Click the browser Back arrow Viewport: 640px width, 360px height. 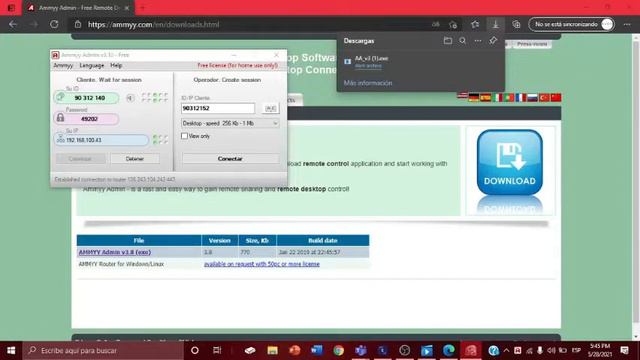click(x=13, y=24)
